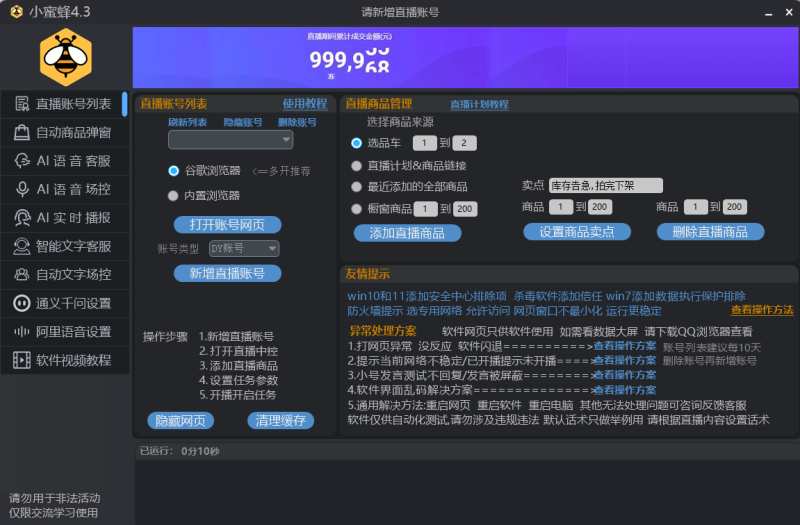Go to AI 语音 场控 page
Viewport: 800px width, 525px height.
point(64,189)
